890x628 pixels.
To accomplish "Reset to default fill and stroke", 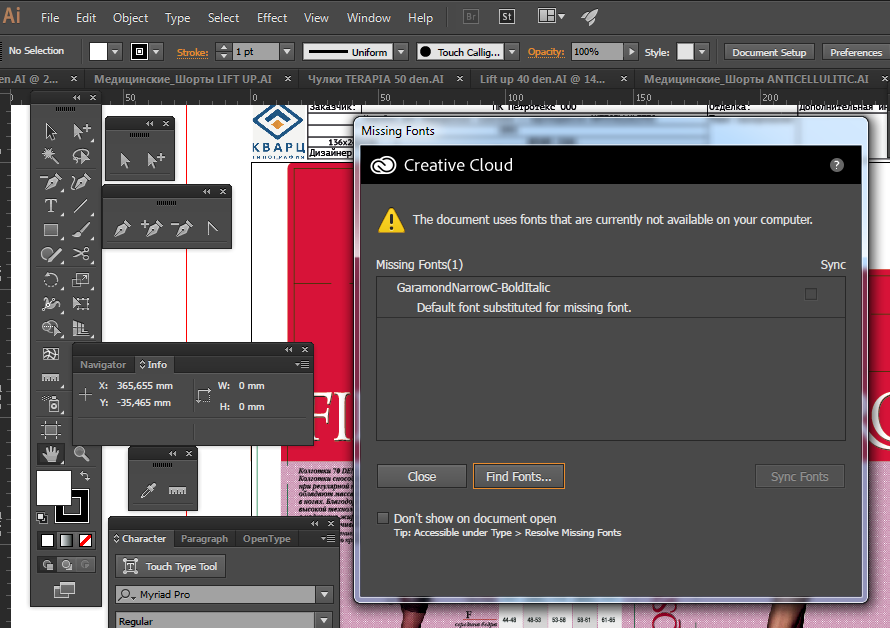I will 41,517.
